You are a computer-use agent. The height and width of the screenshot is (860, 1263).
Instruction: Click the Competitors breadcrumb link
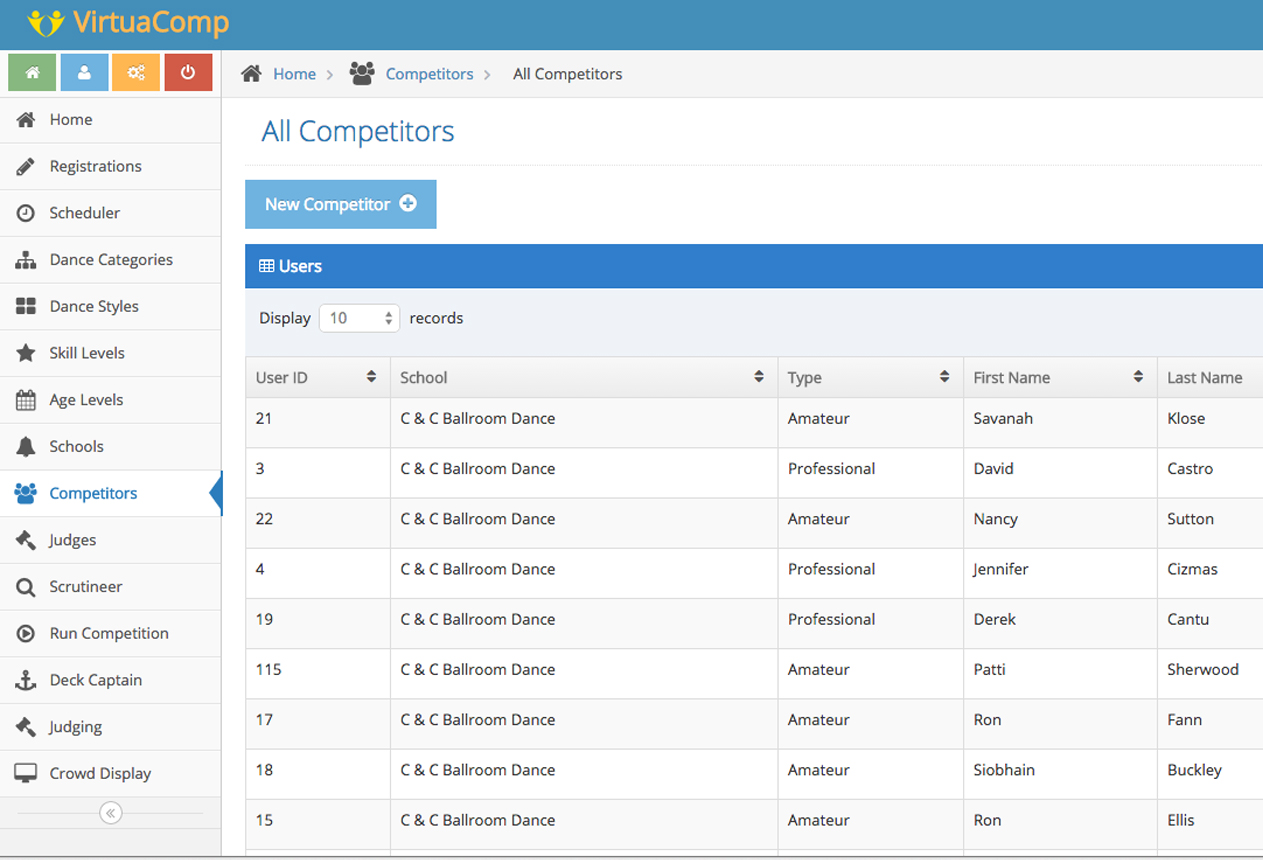pos(429,74)
